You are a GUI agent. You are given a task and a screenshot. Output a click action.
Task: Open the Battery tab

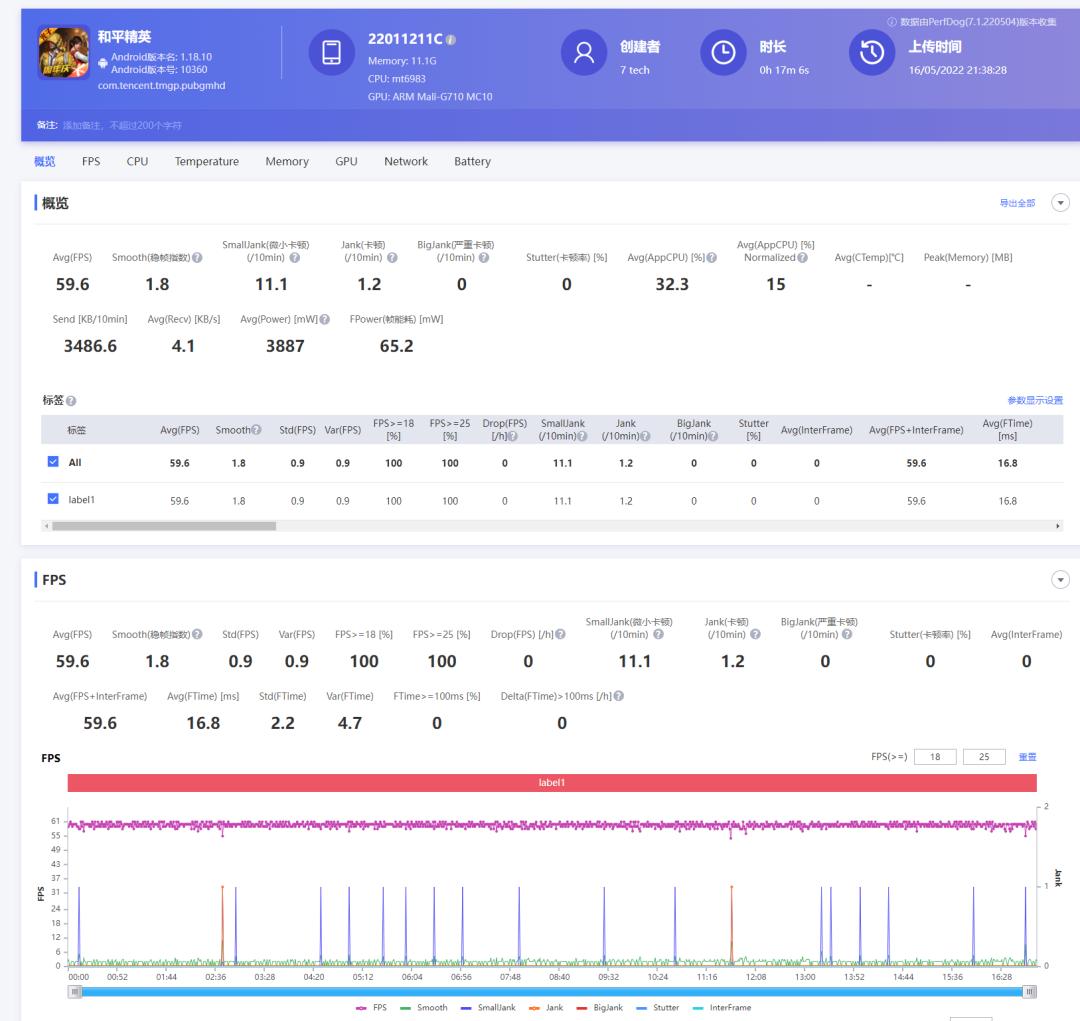point(472,161)
